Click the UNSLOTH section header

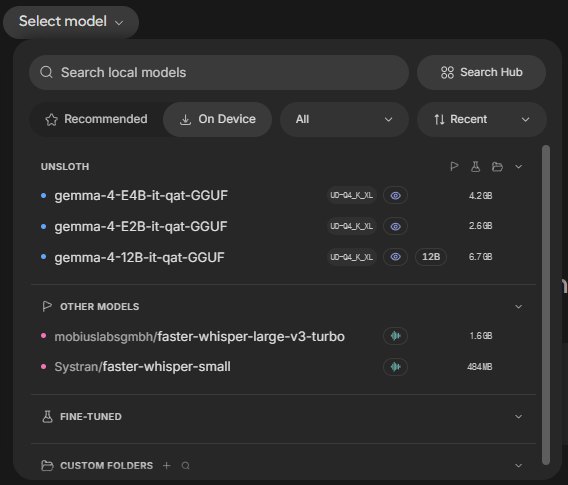pos(65,167)
